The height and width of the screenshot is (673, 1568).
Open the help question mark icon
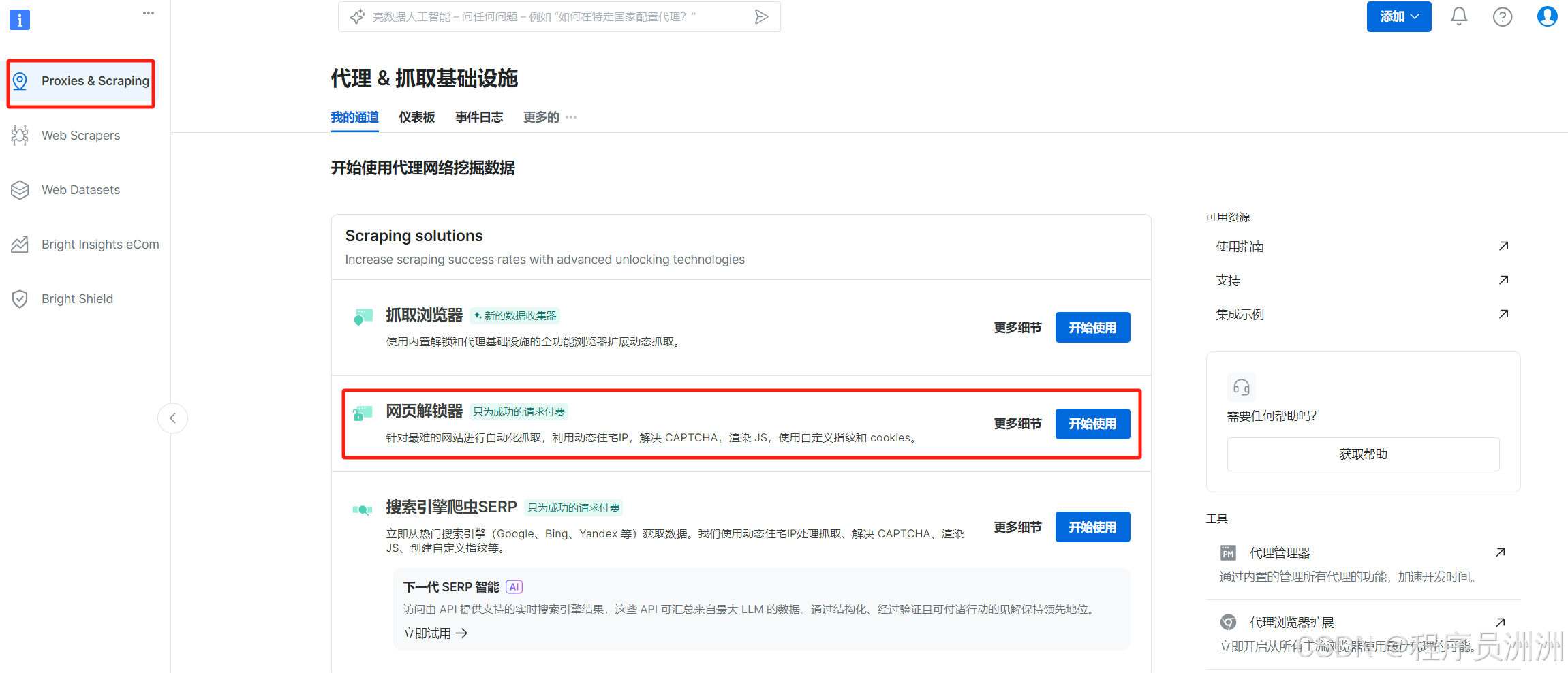1503,16
